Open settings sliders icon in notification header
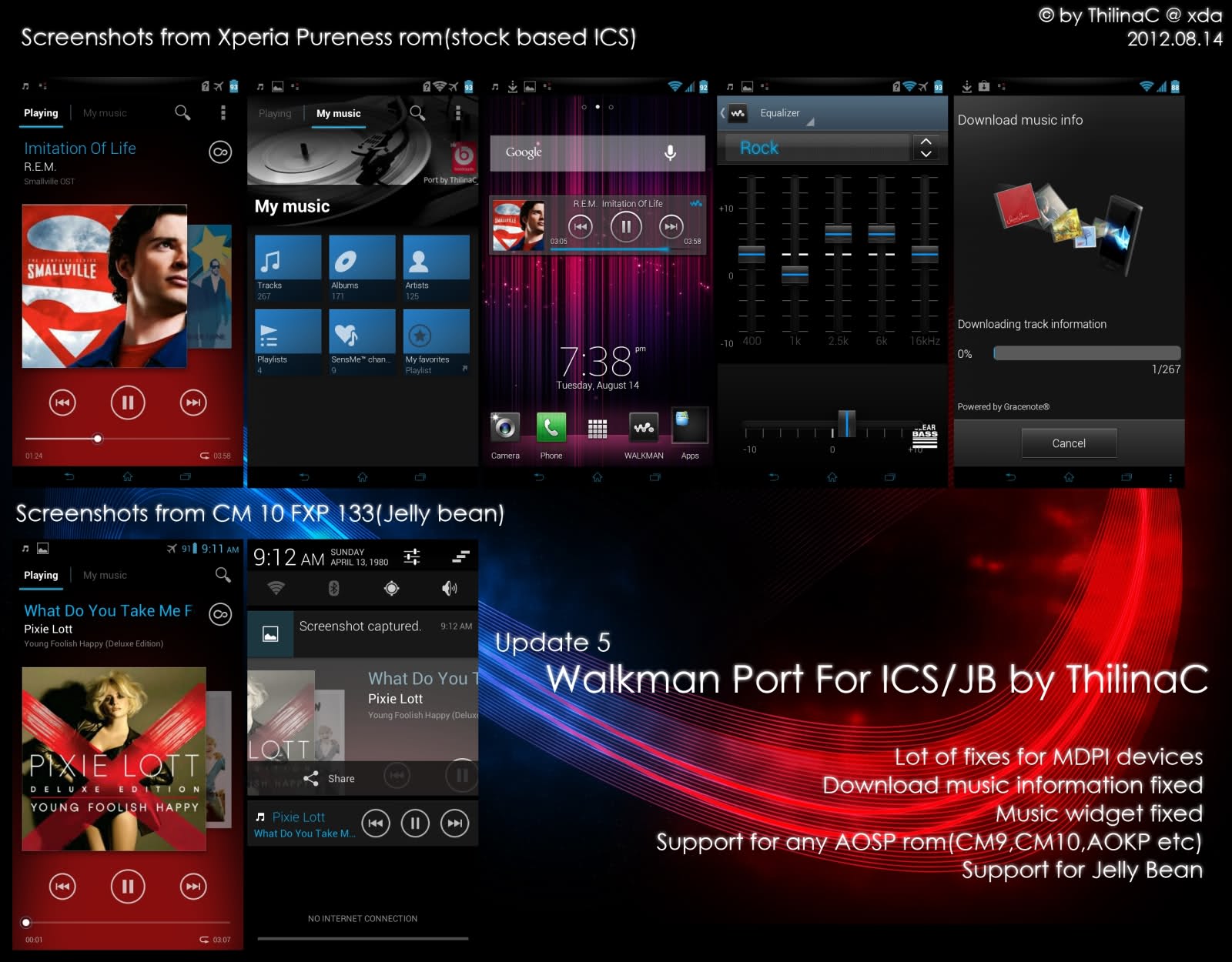 coord(412,556)
